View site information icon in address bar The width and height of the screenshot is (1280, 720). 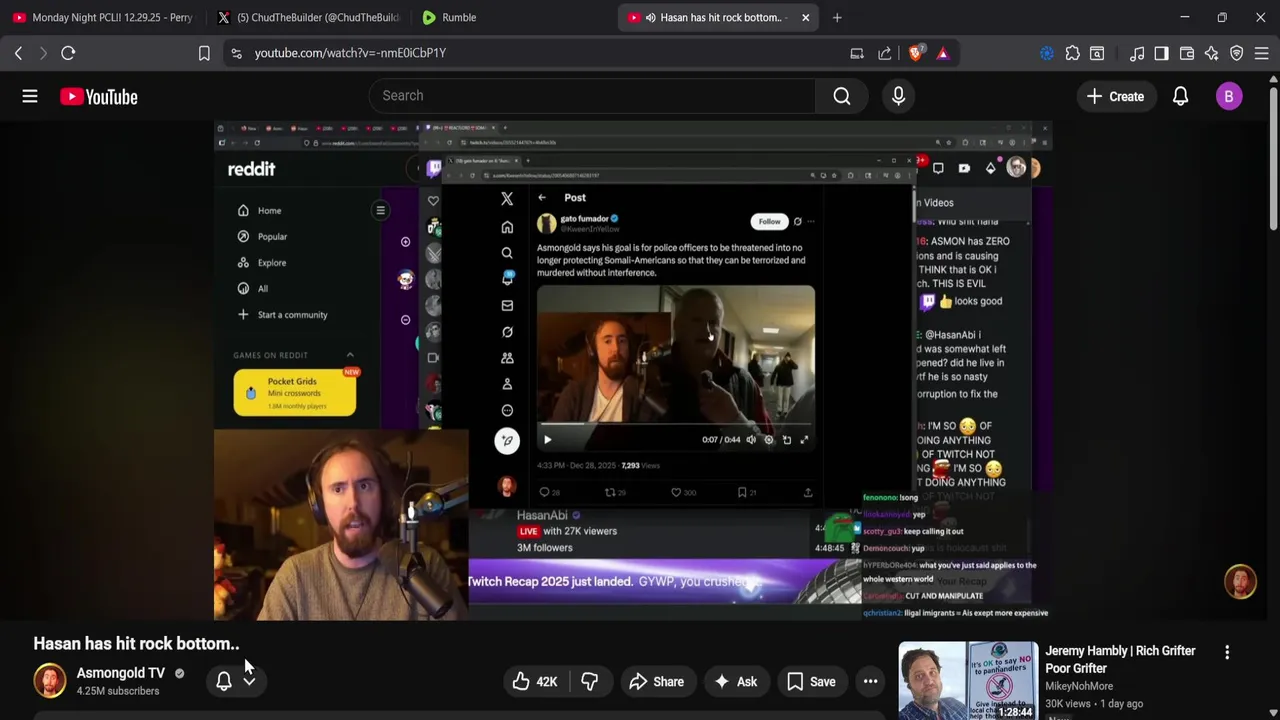point(236,53)
